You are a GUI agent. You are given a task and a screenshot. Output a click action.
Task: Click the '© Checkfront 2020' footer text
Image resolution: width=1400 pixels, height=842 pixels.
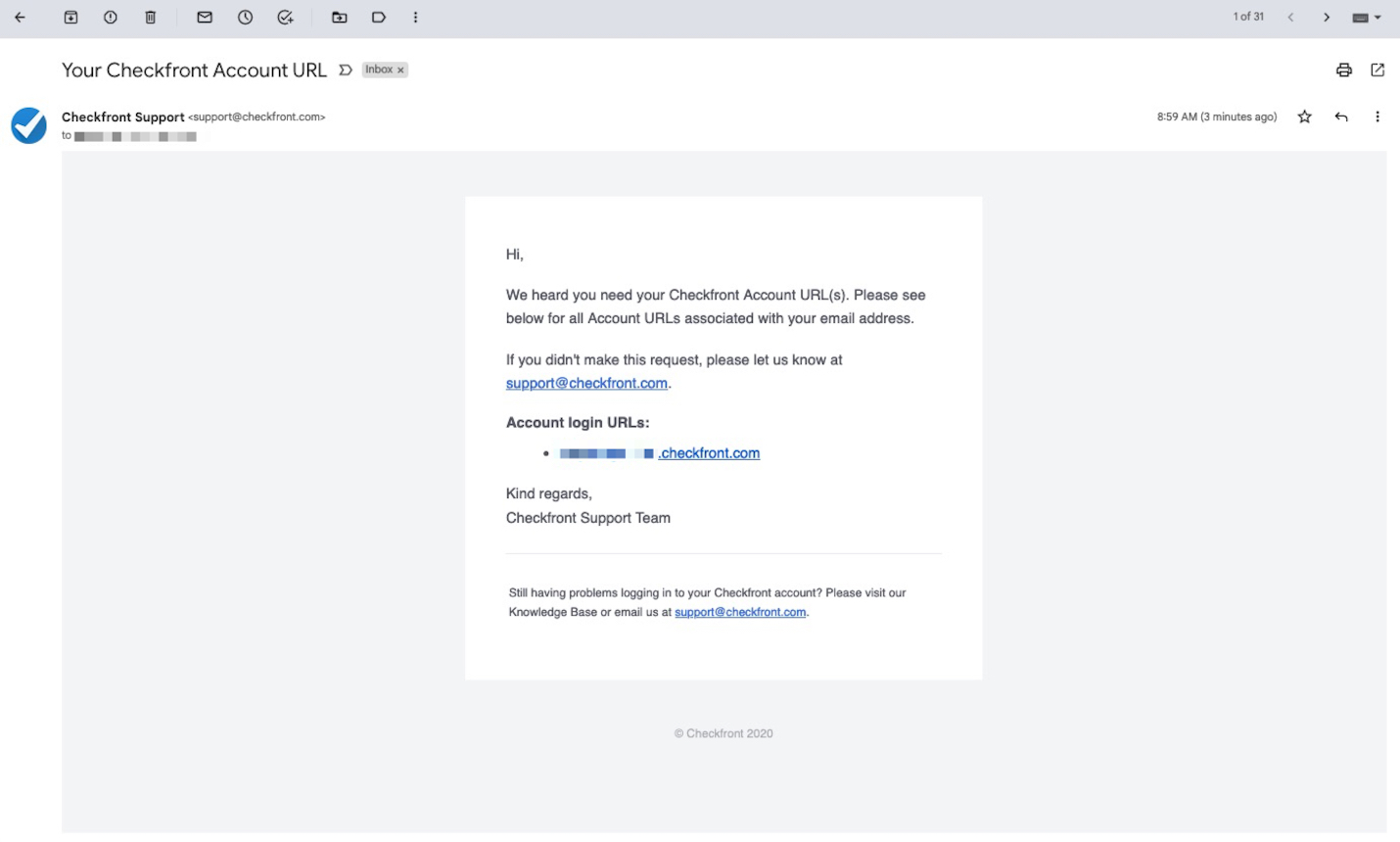(x=723, y=733)
